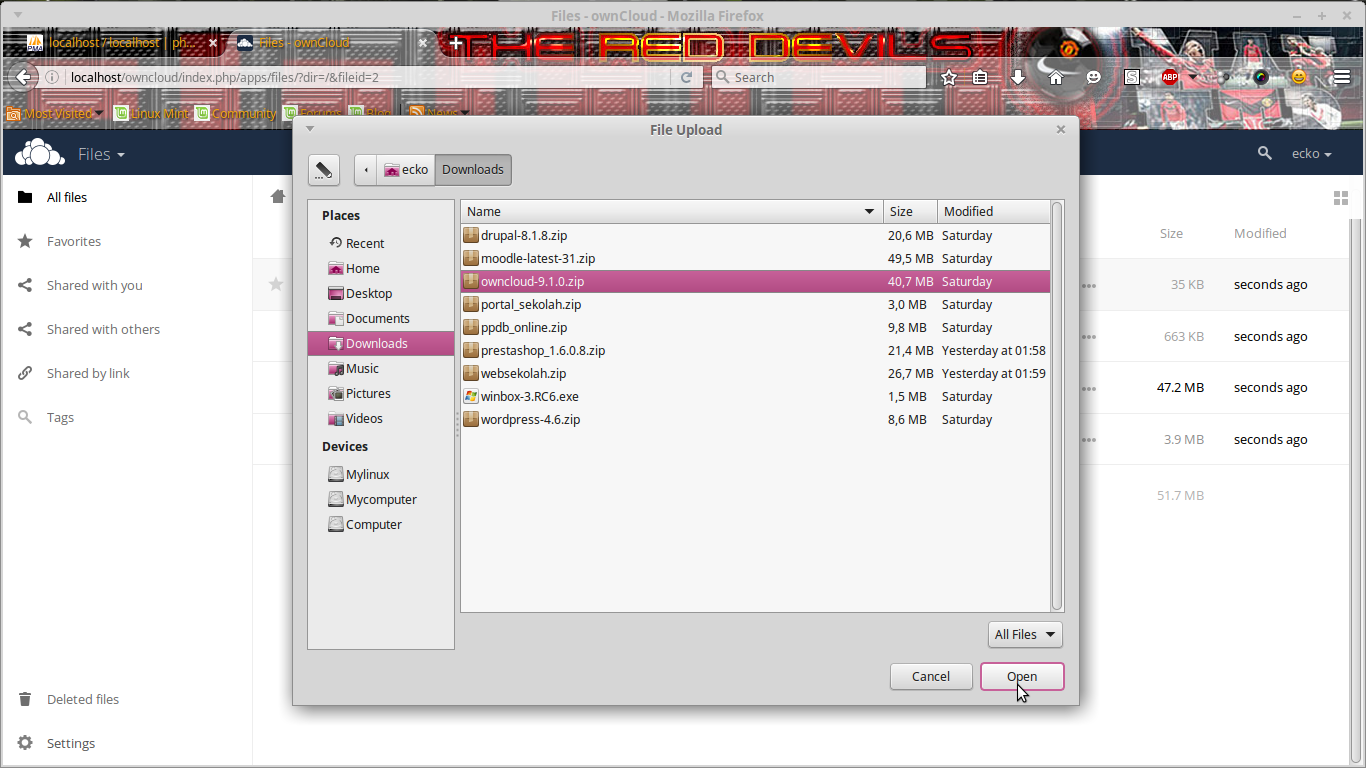Sort files by the Name column header
Screen dimensions: 1366x768
pos(672,211)
